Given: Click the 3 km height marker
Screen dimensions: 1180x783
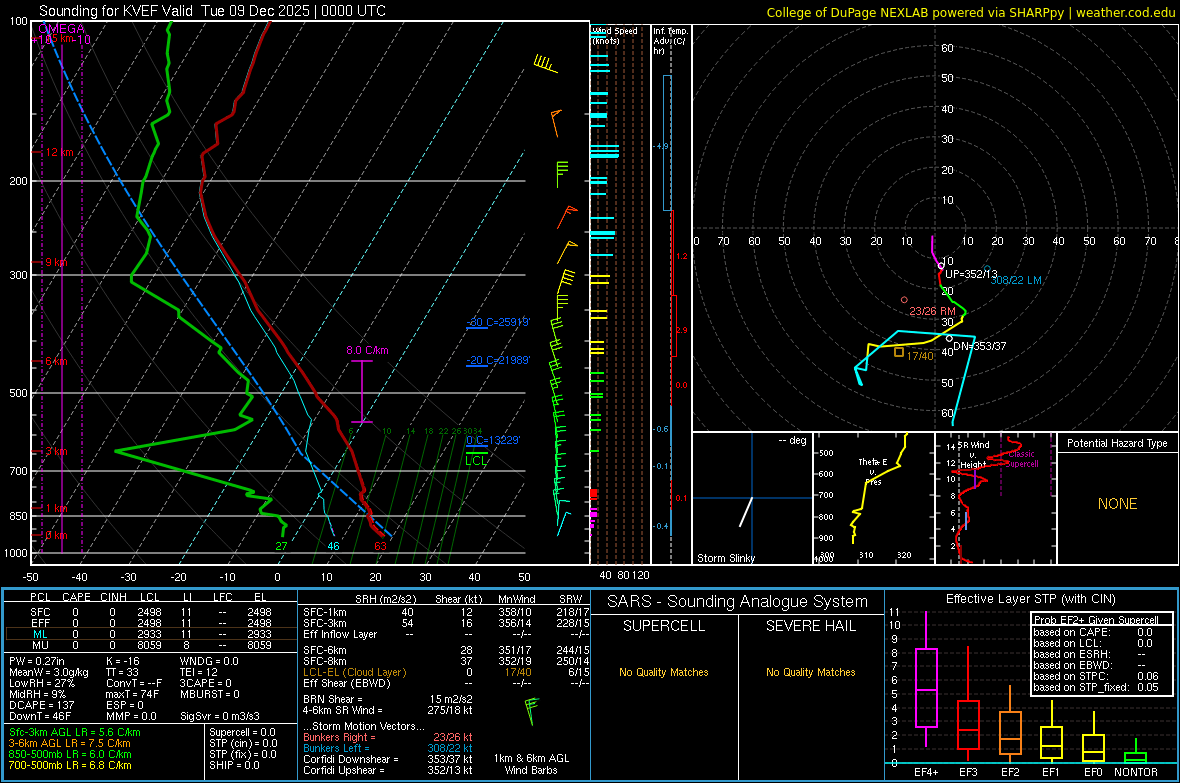Looking at the screenshot, I should tap(56, 451).
